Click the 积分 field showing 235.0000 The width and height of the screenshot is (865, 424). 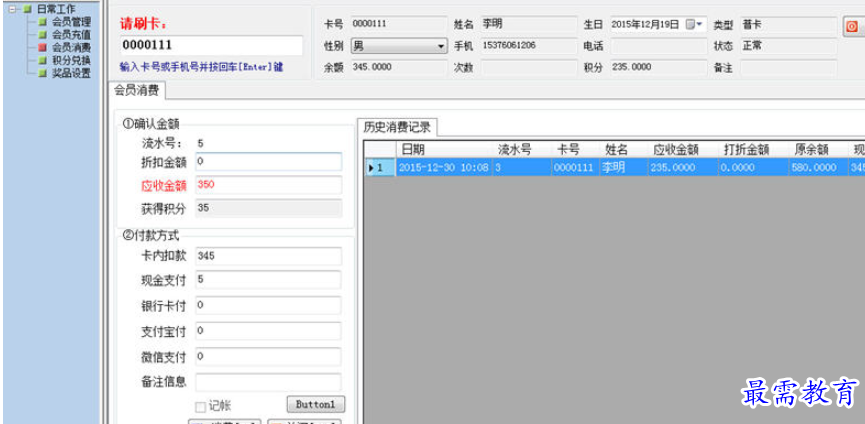tap(659, 68)
